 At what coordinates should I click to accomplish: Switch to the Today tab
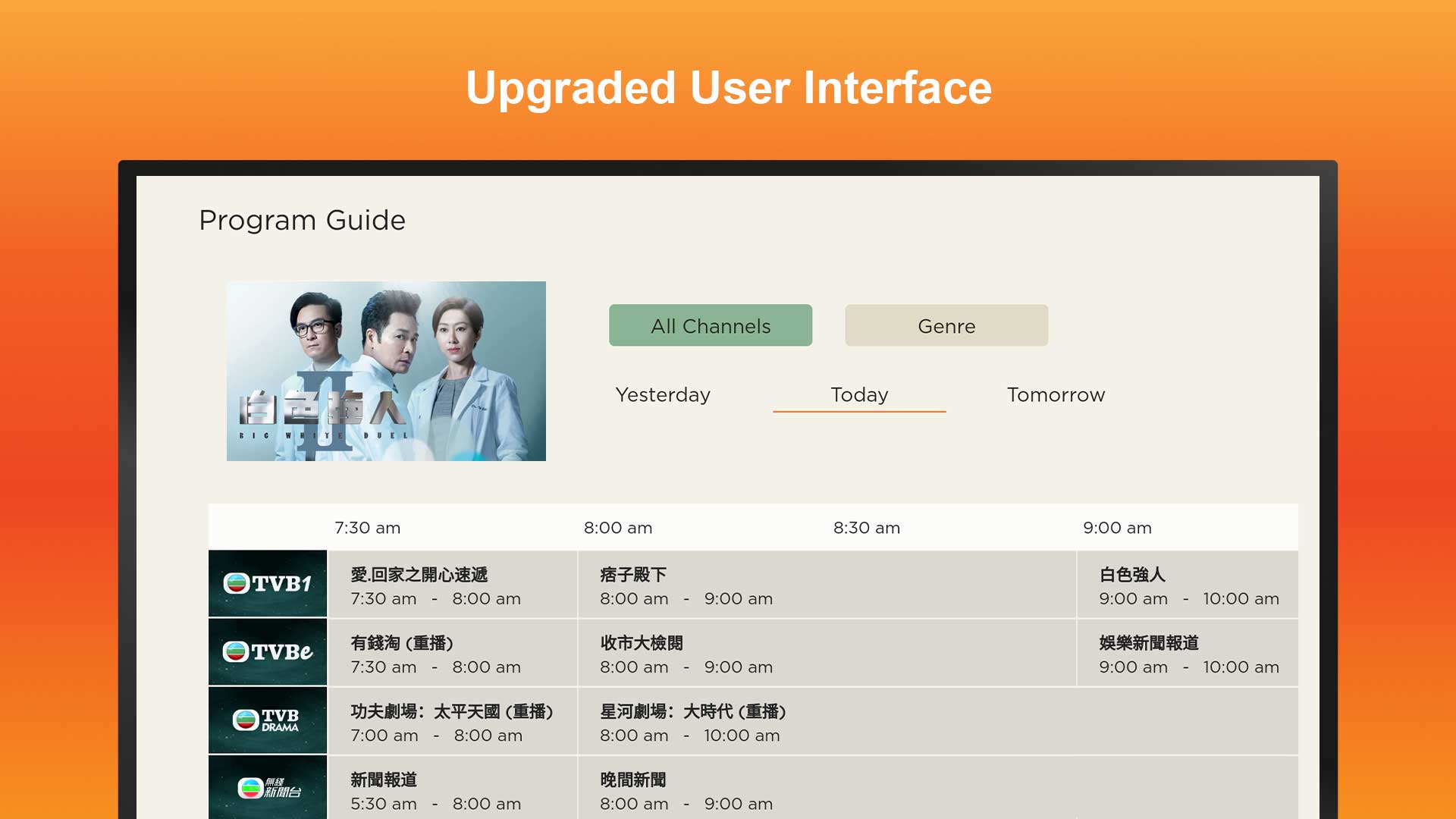[859, 394]
